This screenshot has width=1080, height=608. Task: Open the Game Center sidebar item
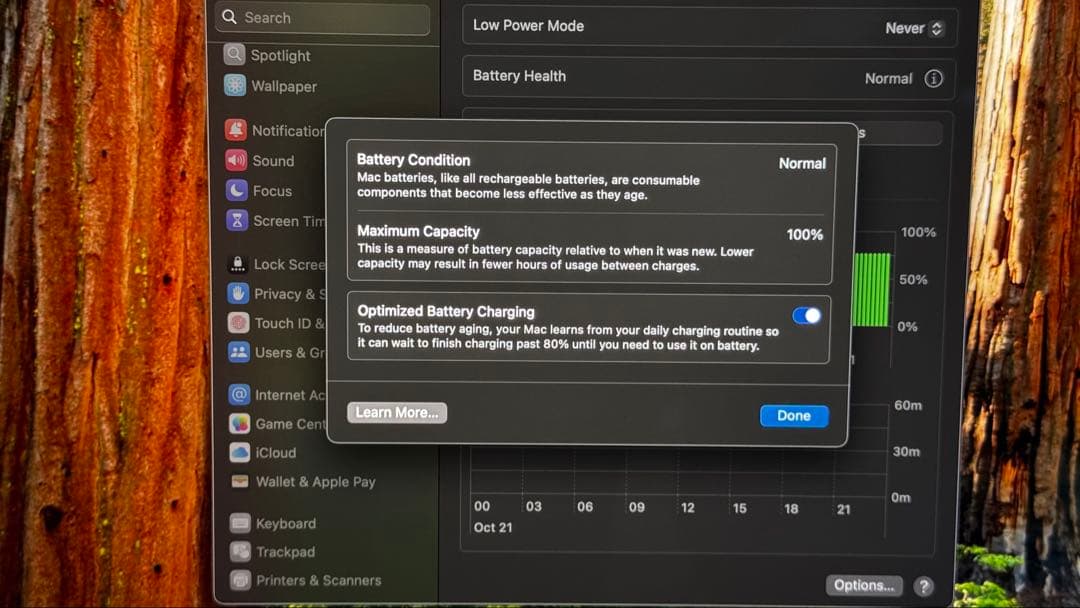click(x=289, y=424)
